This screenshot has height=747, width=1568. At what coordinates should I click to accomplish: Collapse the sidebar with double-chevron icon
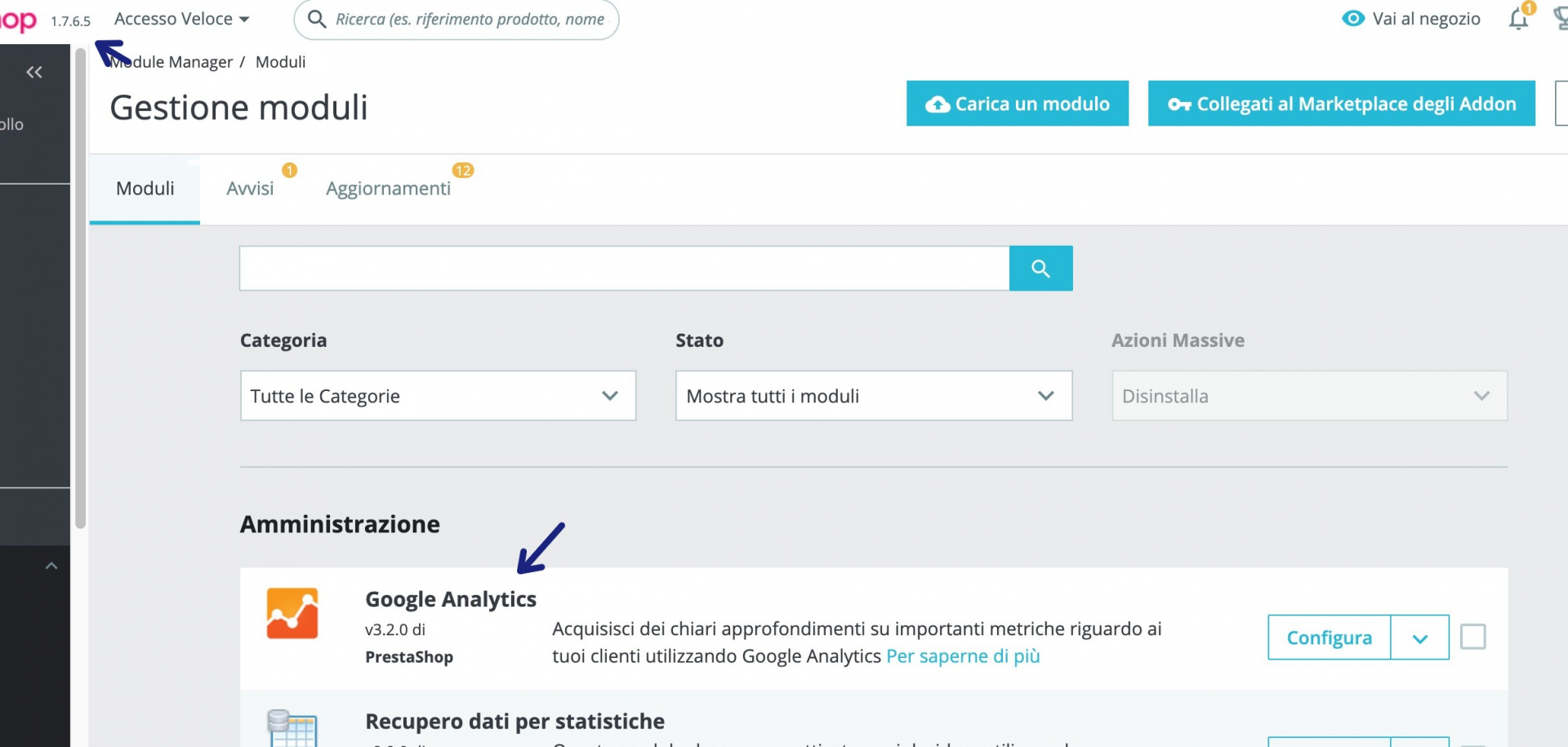click(34, 73)
